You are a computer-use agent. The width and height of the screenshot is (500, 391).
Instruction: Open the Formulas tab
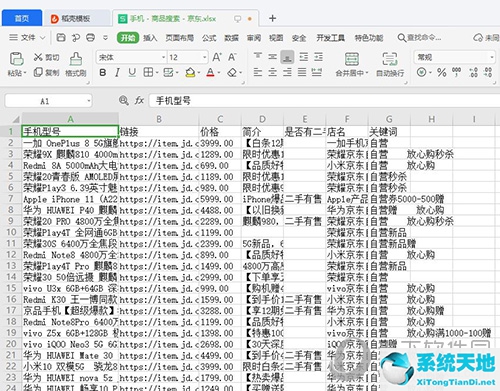coord(209,38)
